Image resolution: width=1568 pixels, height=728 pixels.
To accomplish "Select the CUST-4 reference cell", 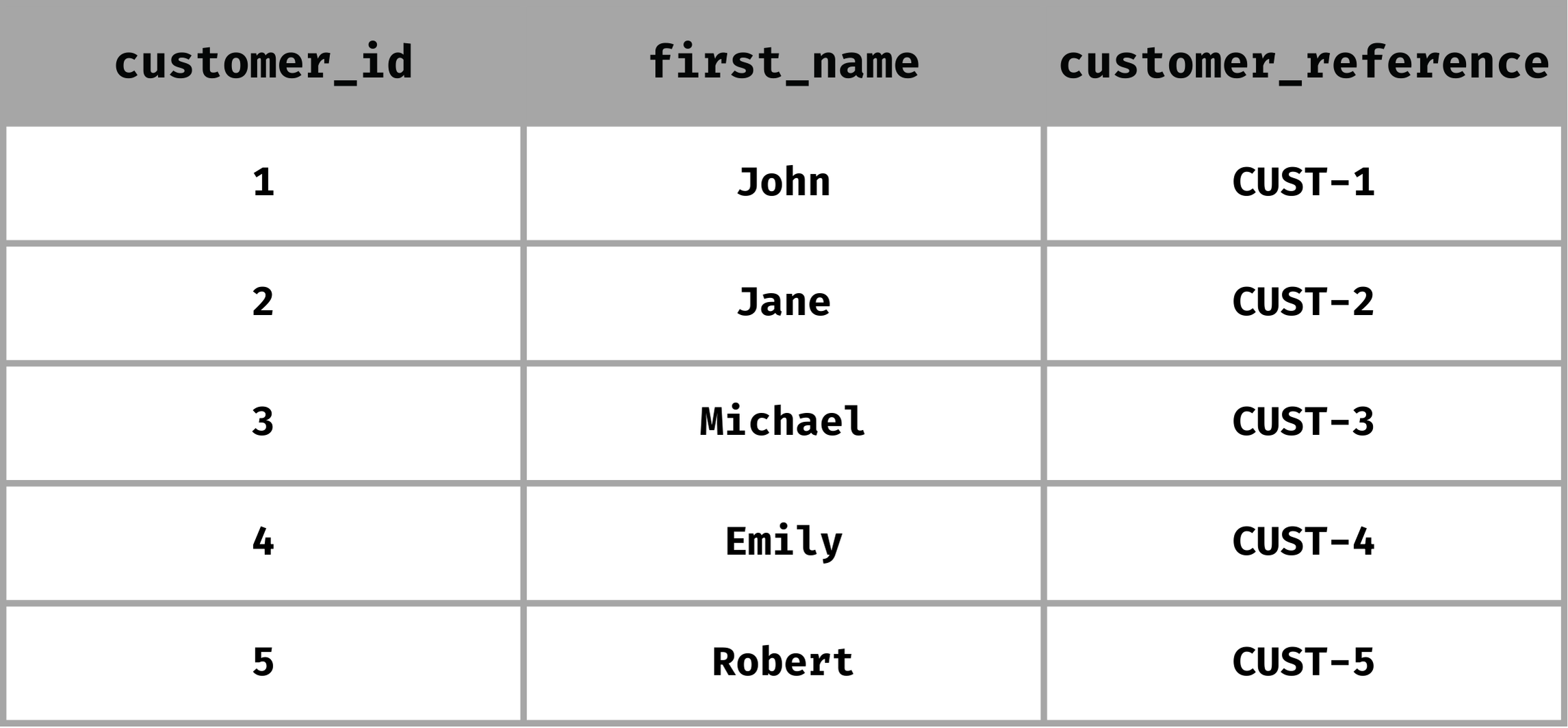I will pyautogui.click(x=1303, y=542).
